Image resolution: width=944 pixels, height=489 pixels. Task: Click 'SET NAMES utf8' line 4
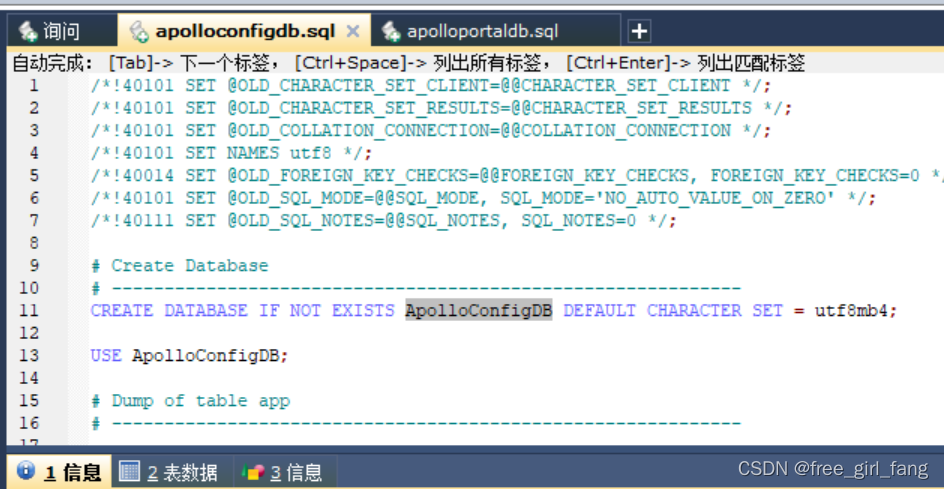pos(232,153)
